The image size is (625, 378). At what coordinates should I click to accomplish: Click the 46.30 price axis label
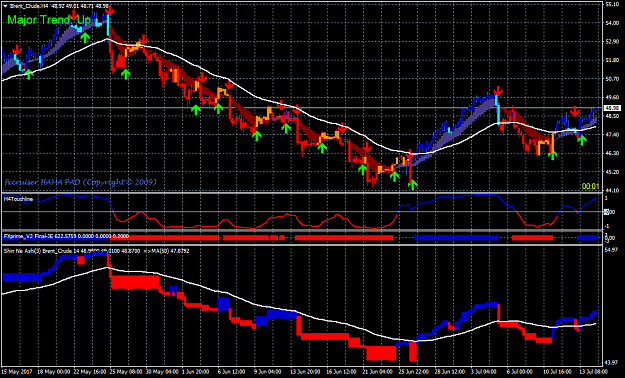pos(611,153)
